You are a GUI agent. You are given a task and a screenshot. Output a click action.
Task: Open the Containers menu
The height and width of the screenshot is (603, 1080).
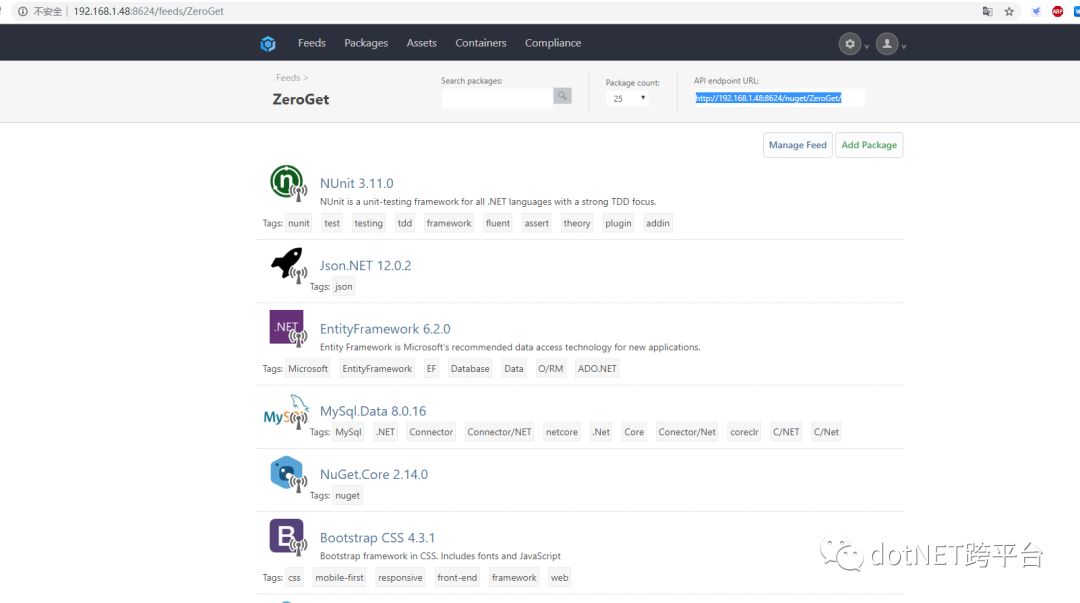[481, 43]
